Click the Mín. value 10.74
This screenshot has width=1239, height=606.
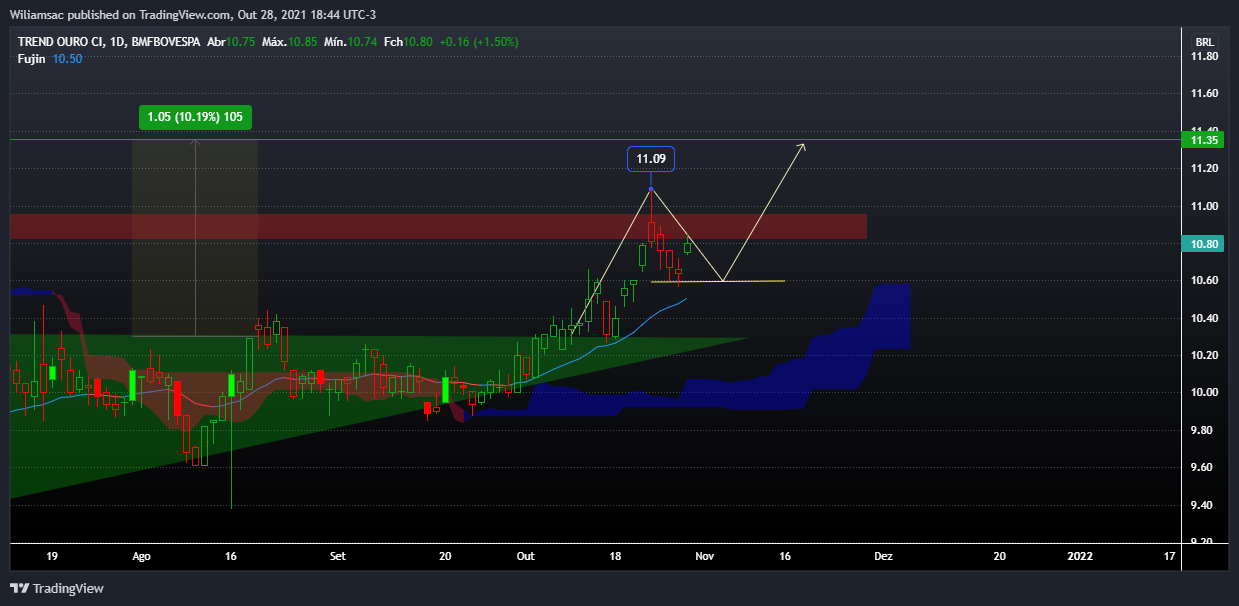(363, 42)
